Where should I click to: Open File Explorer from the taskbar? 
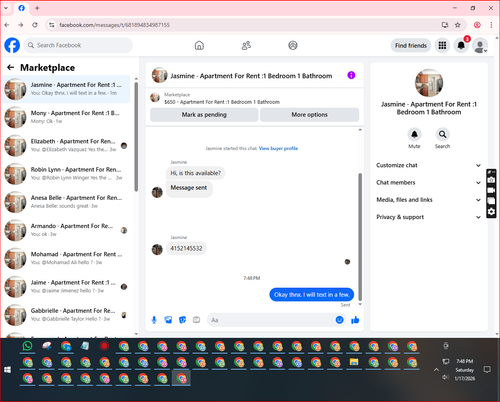pyautogui.click(x=354, y=362)
